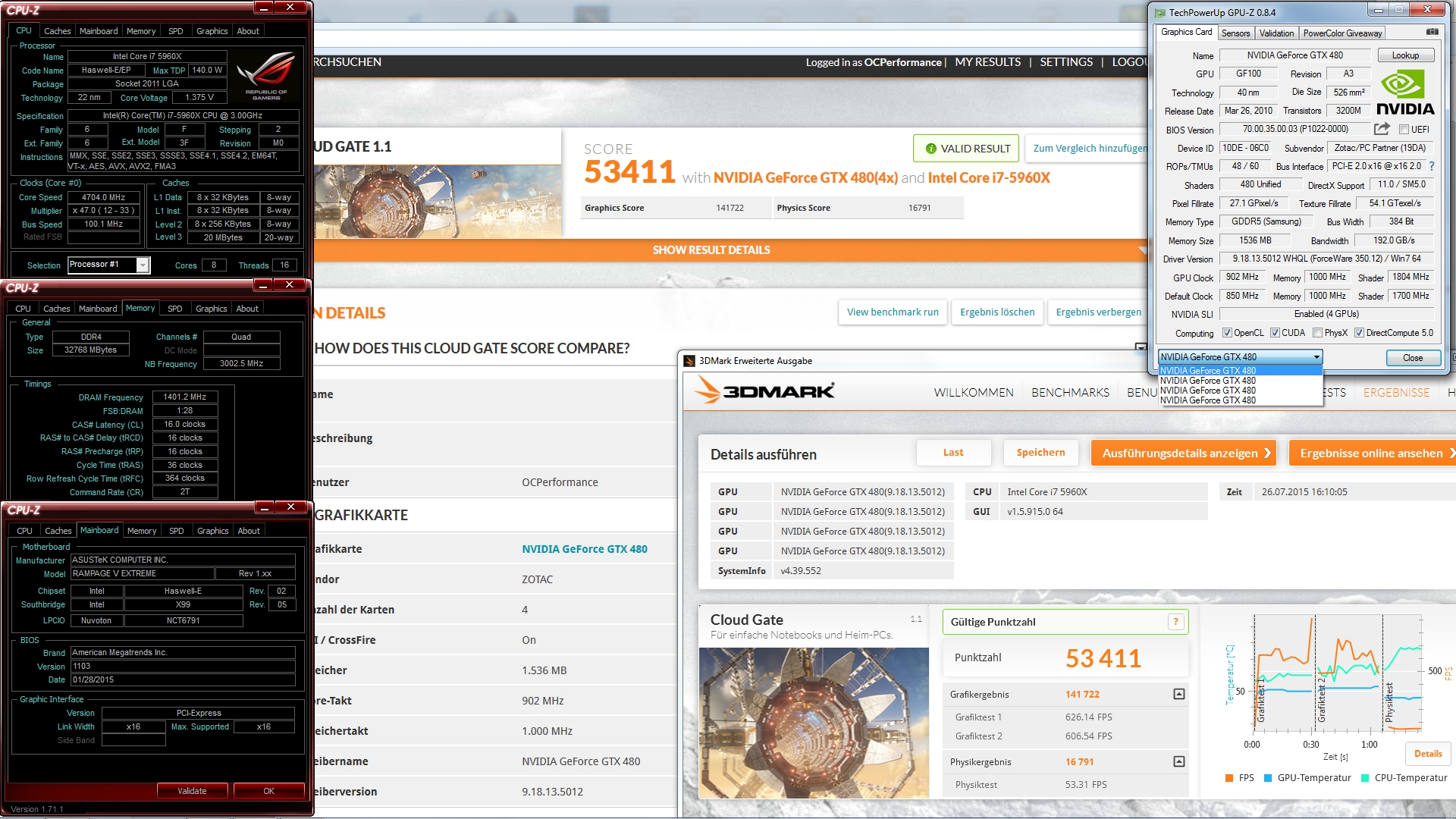The height and width of the screenshot is (819, 1456).
Task: Toggle the UEFI checkbox in GPU-Z
Action: pyautogui.click(x=1404, y=130)
